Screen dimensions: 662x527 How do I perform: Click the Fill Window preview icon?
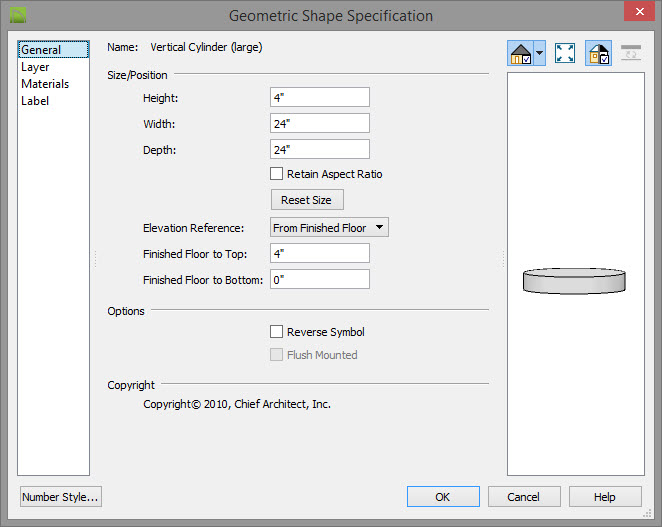(x=565, y=53)
